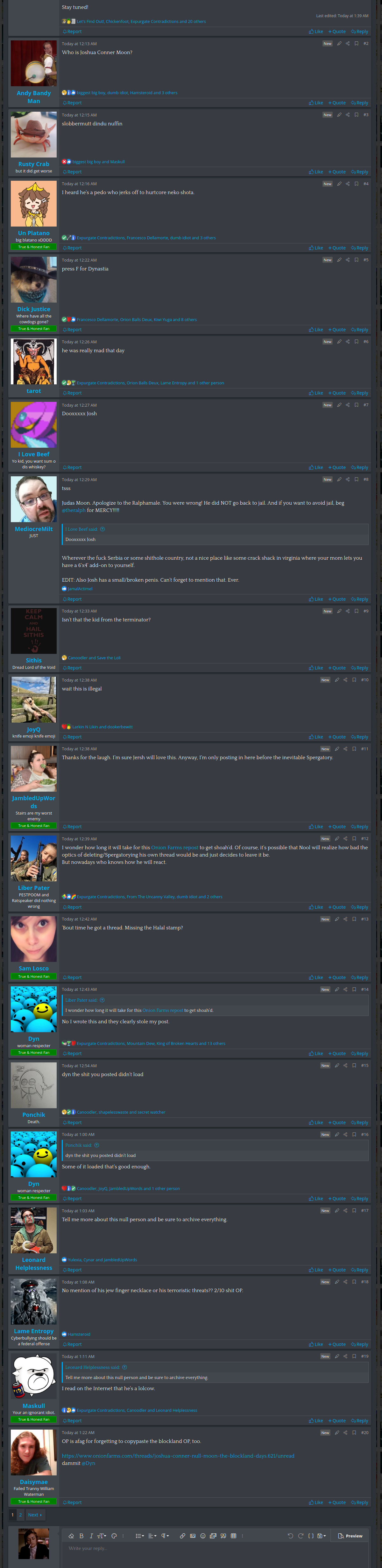Click the eraser remove-formatting icon

point(71,1536)
